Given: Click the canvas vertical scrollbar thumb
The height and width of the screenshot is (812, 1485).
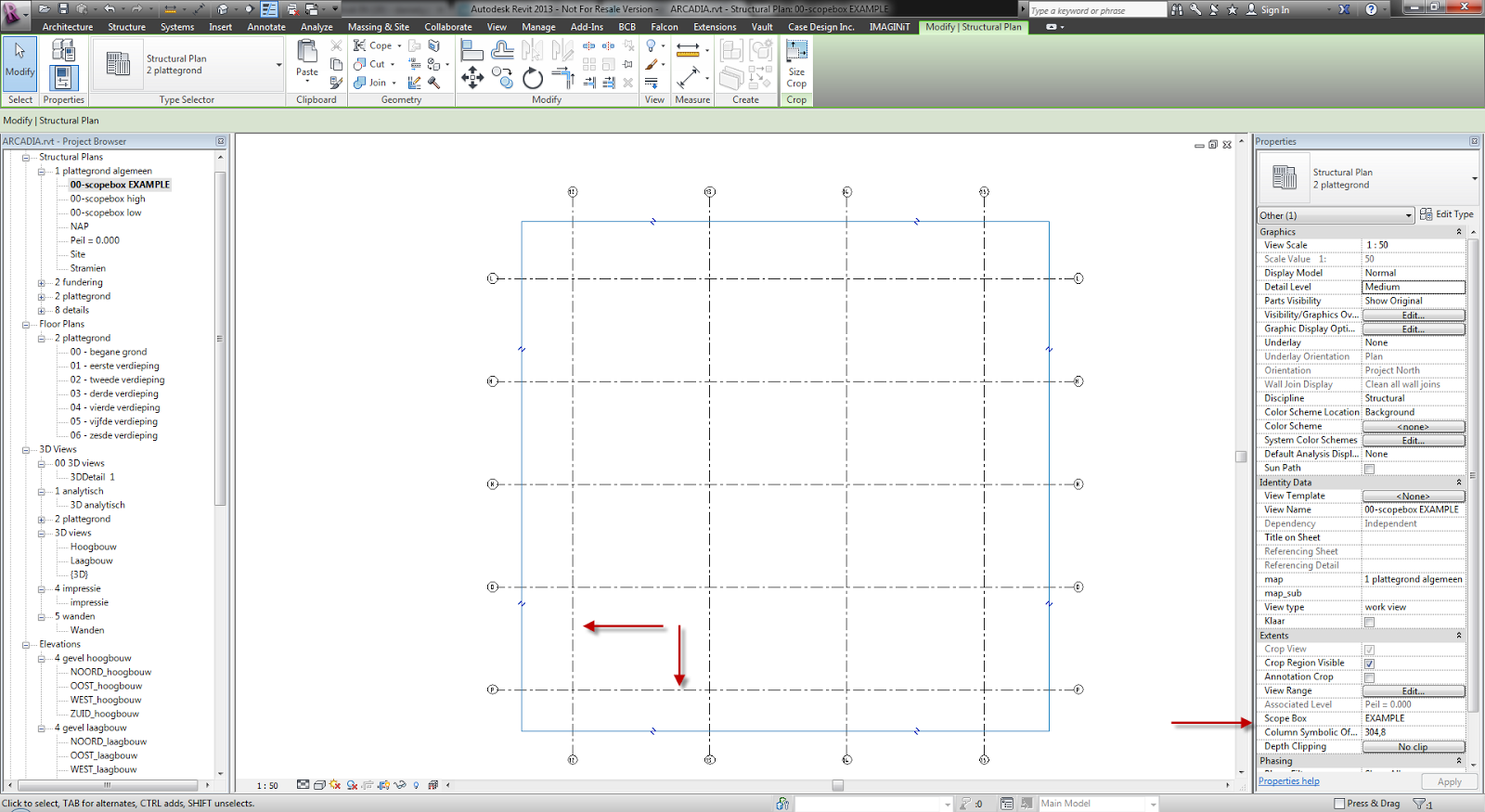Looking at the screenshot, I should click(1241, 457).
